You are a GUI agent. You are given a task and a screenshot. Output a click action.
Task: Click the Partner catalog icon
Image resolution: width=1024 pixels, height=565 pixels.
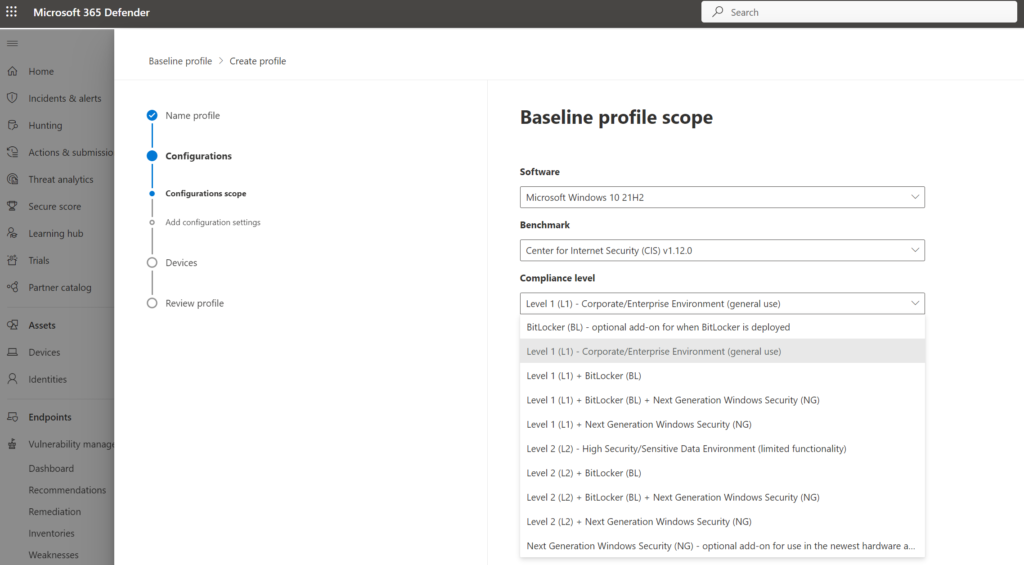point(12,287)
